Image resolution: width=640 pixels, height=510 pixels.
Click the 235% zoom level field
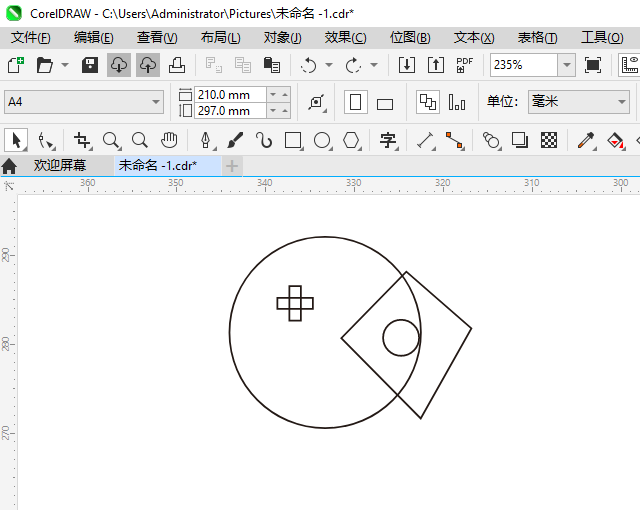coord(524,65)
